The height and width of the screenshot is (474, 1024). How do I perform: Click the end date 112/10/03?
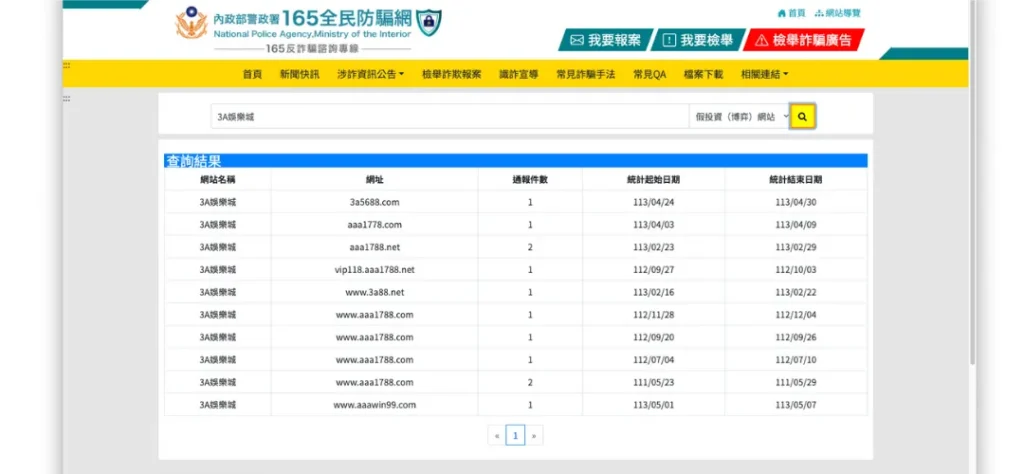[795, 270]
